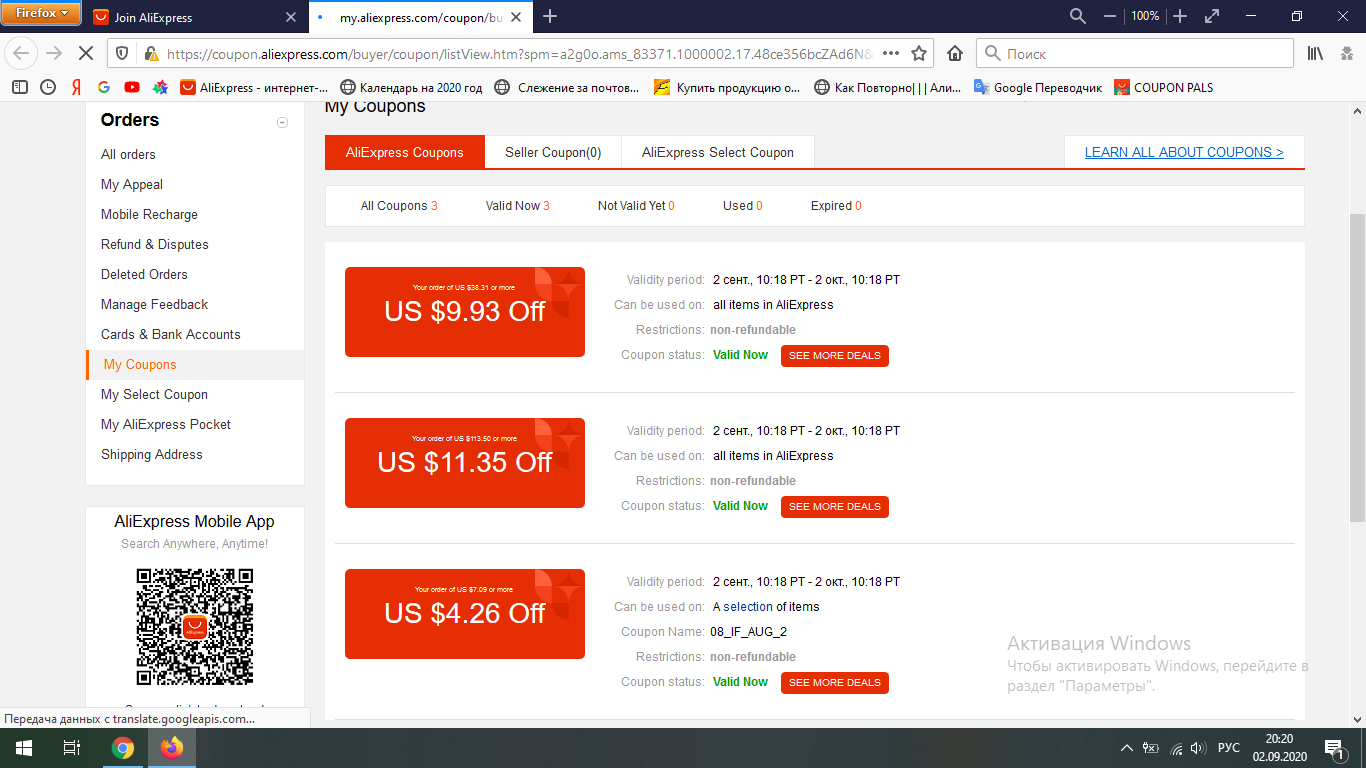Close the Join AliExpress tab
This screenshot has height=768, width=1366.
coord(291,17)
